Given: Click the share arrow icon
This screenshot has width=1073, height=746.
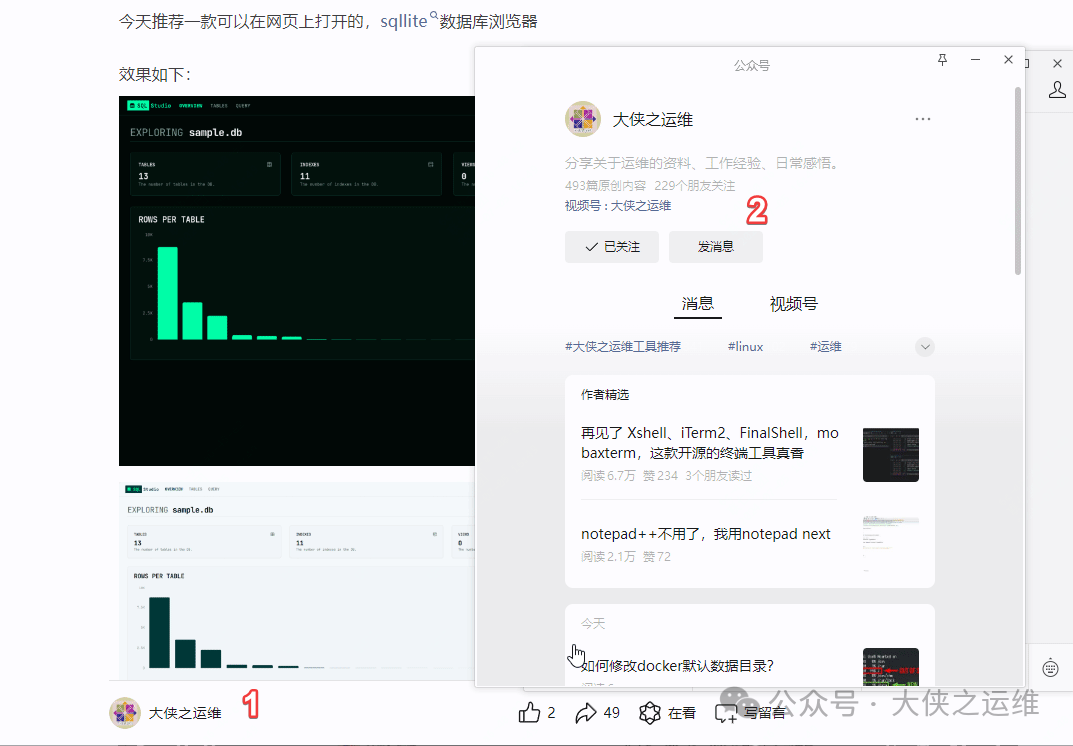Looking at the screenshot, I should pos(586,712).
